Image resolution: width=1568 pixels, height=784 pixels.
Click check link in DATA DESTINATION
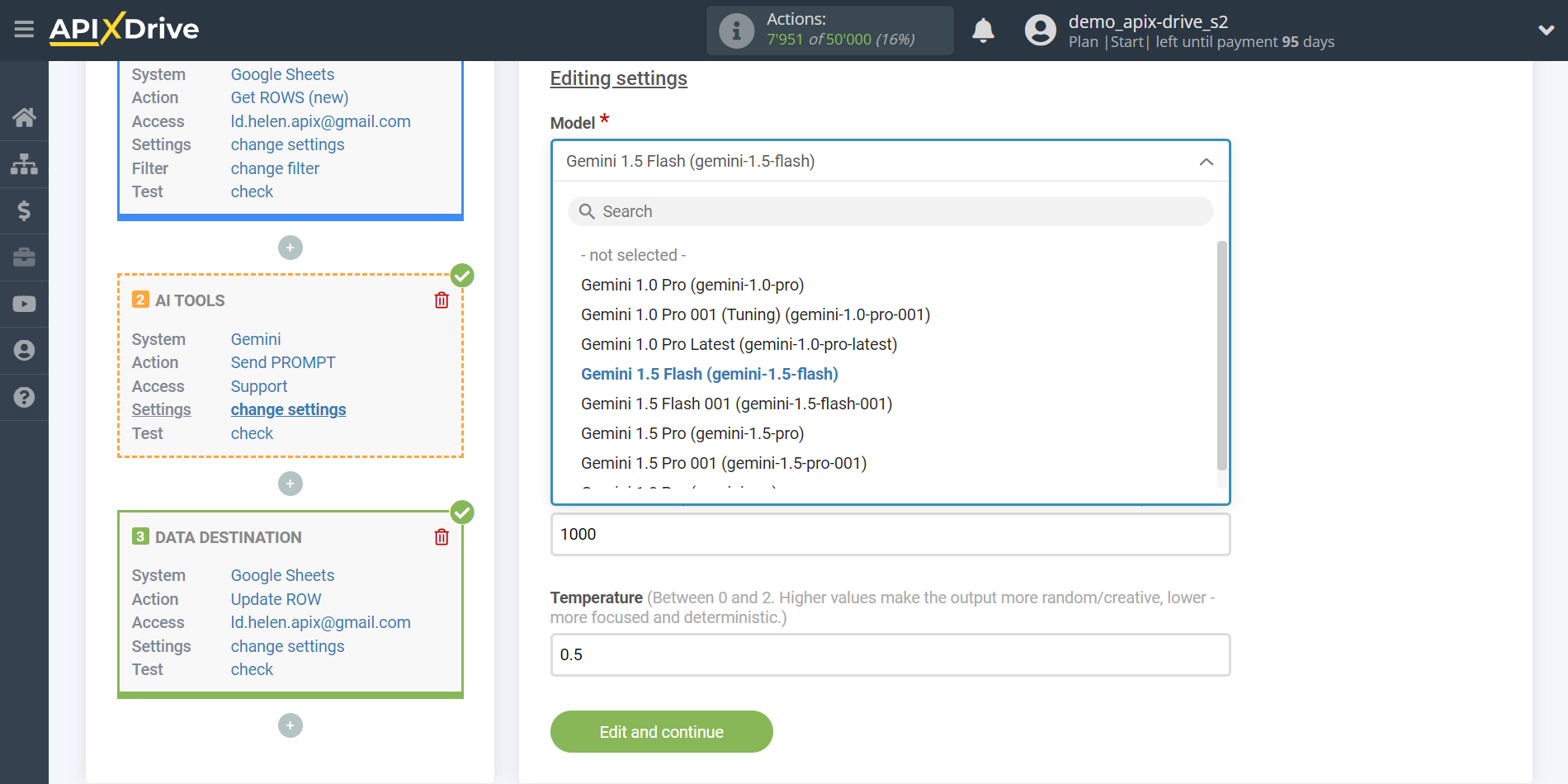point(252,669)
